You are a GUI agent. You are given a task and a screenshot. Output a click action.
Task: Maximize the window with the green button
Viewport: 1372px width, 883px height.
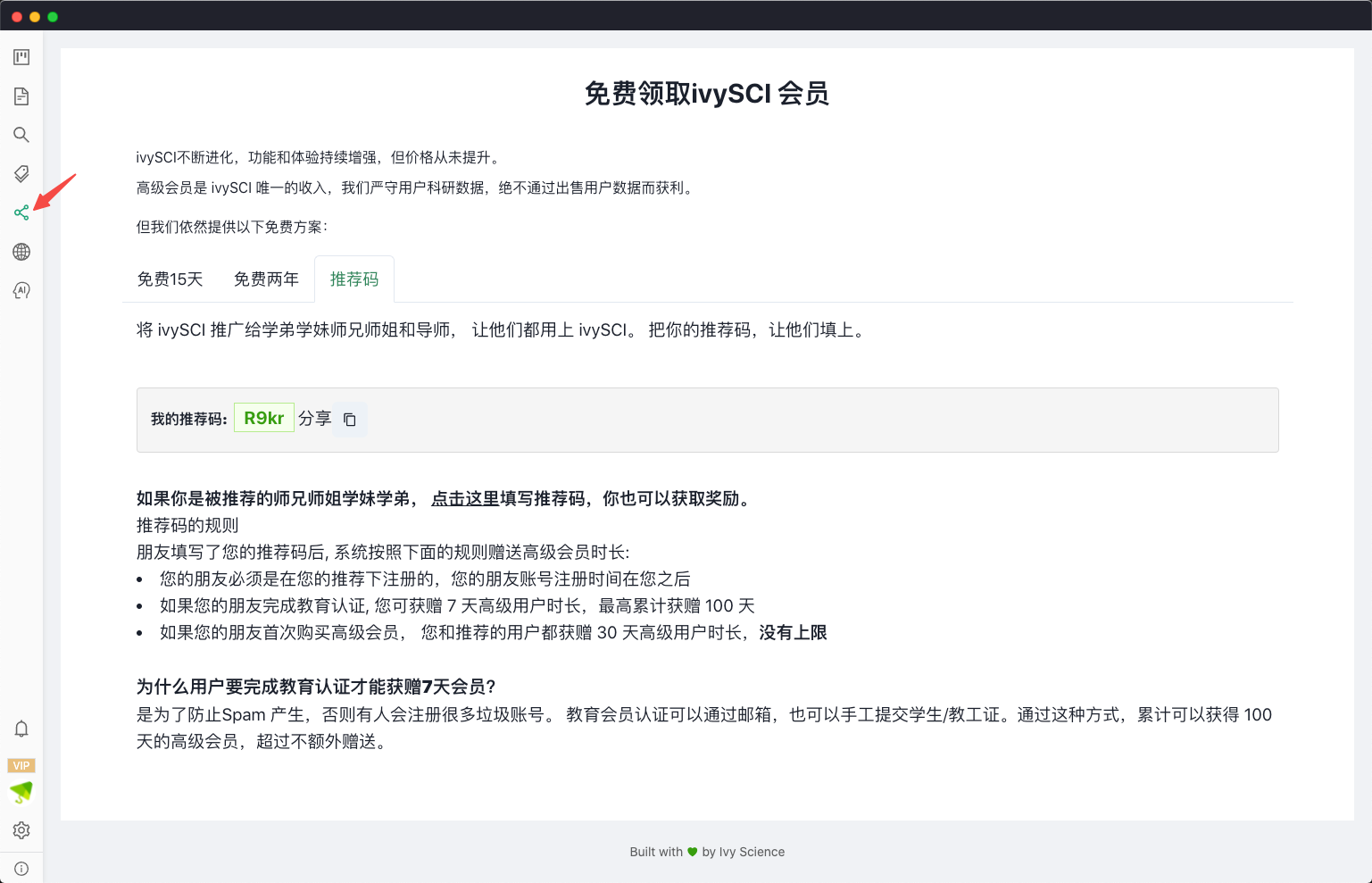click(53, 17)
